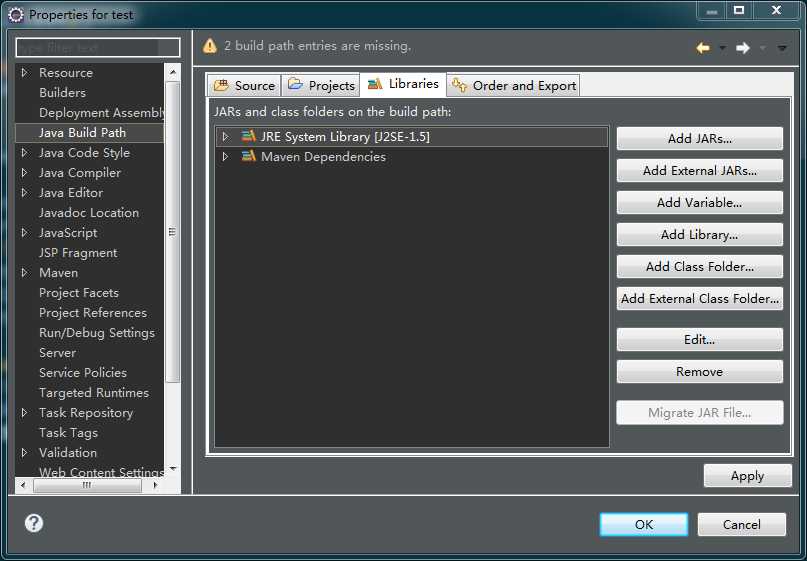
Task: Expand the Resource tree node
Action: [x=24, y=73]
